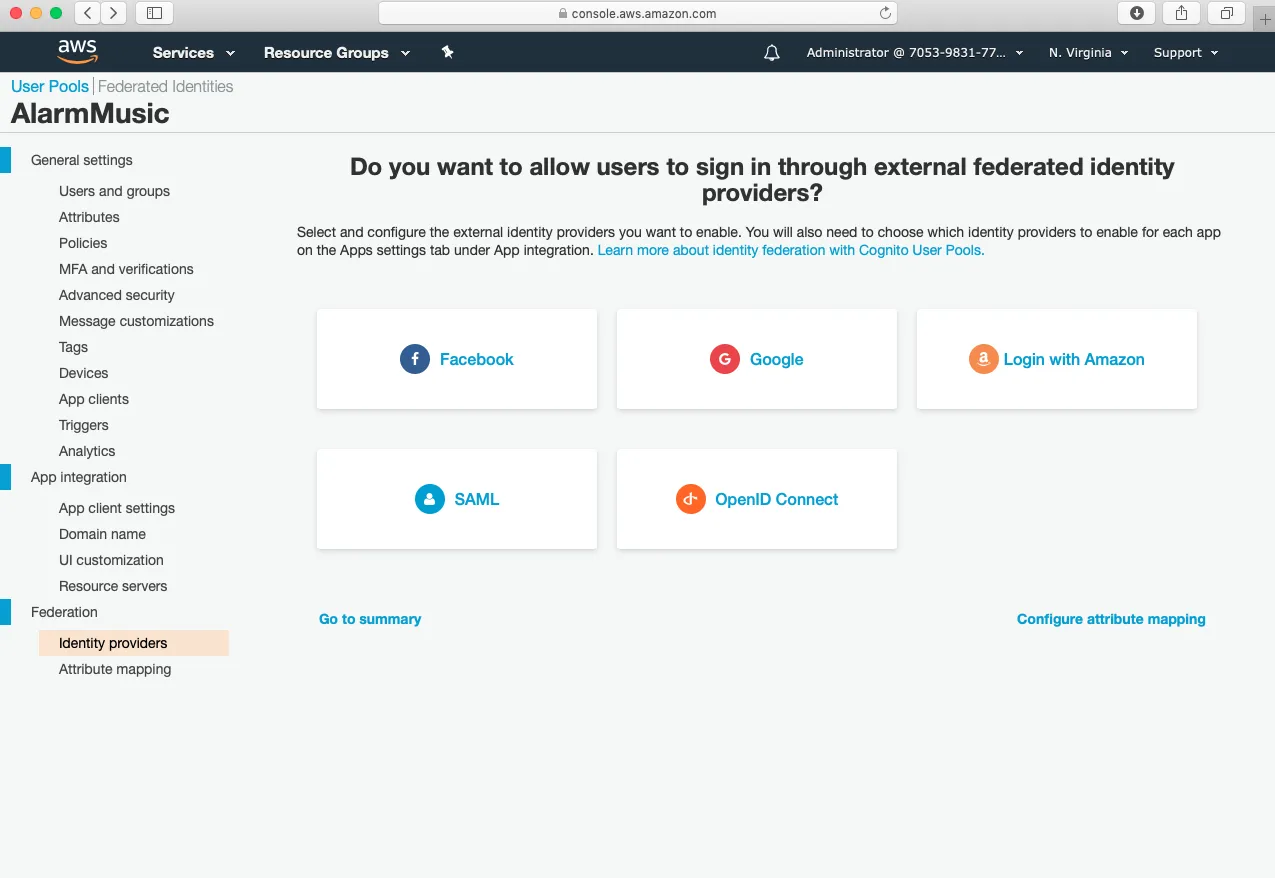Open the notifications bell
This screenshot has width=1275, height=878.
click(x=772, y=53)
